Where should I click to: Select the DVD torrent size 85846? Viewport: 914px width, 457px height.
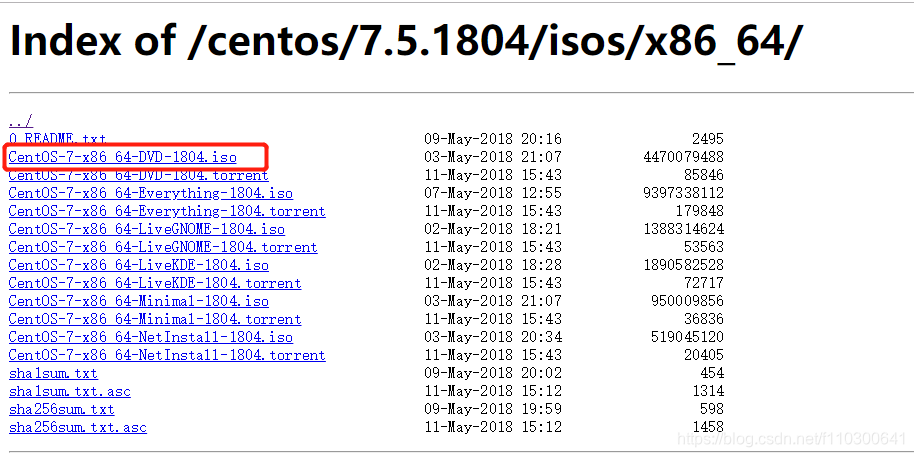coord(704,175)
